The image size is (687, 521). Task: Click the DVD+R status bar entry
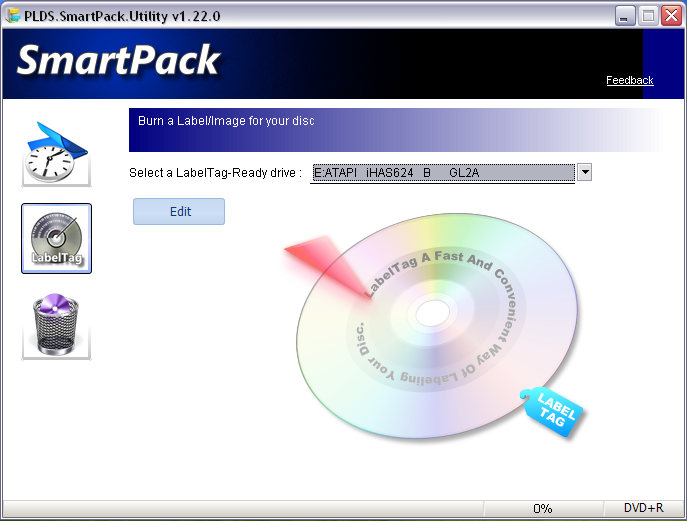coord(643,508)
